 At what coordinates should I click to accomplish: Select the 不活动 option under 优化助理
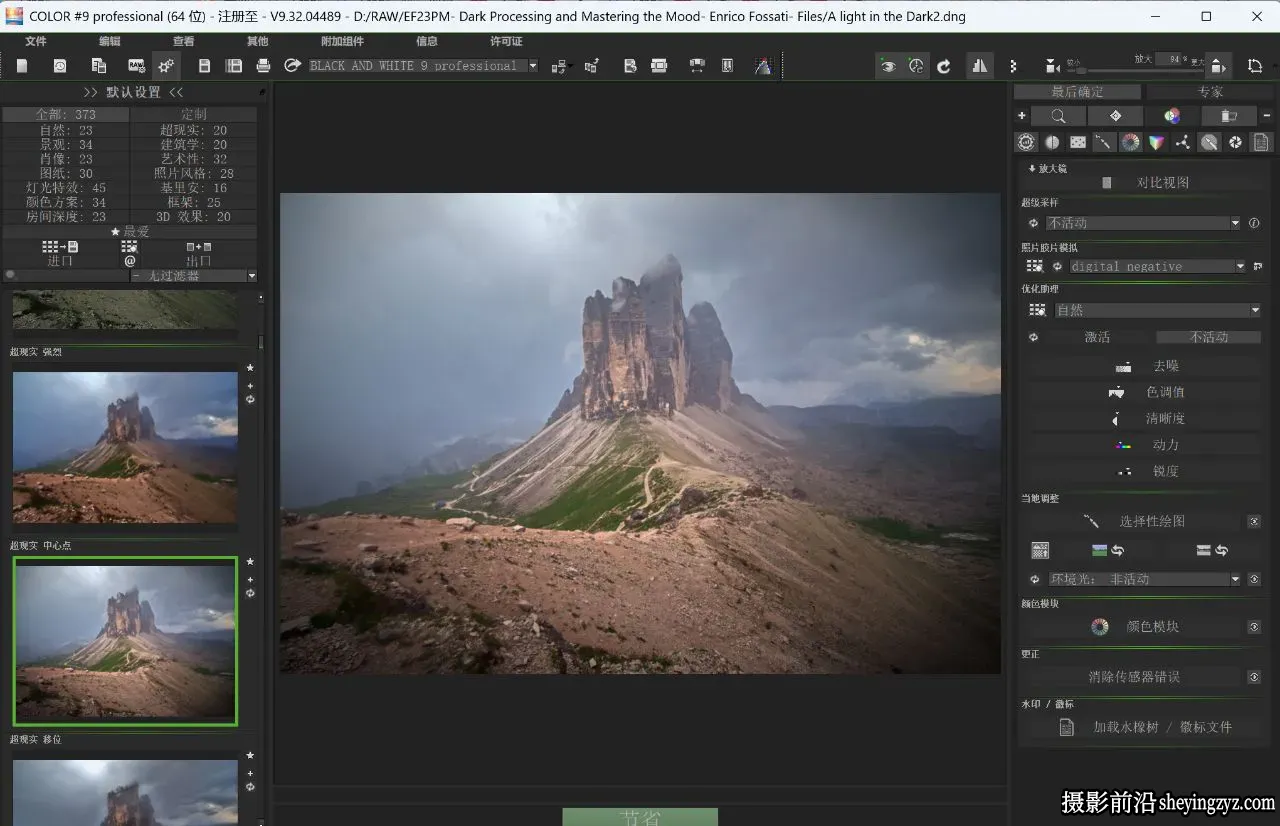1209,337
